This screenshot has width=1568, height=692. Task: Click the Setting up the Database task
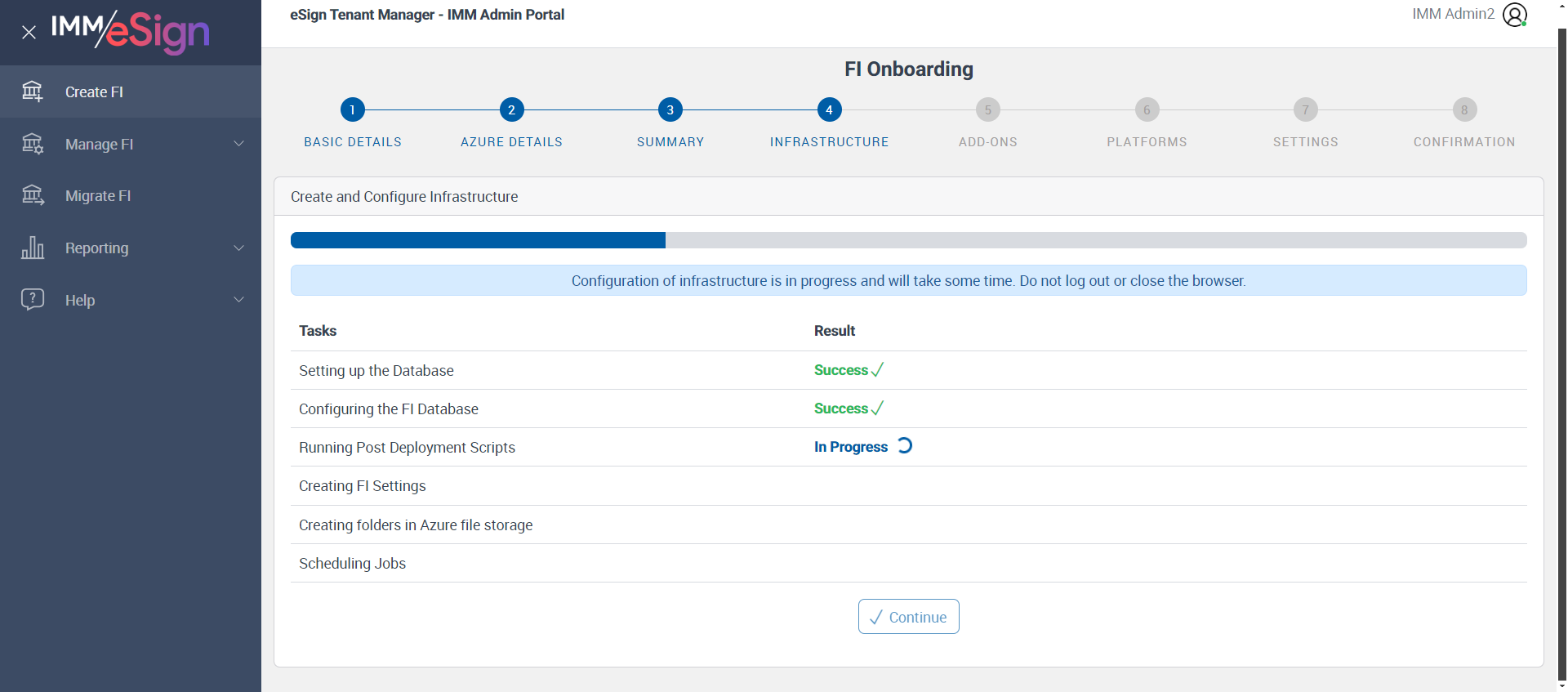click(376, 371)
